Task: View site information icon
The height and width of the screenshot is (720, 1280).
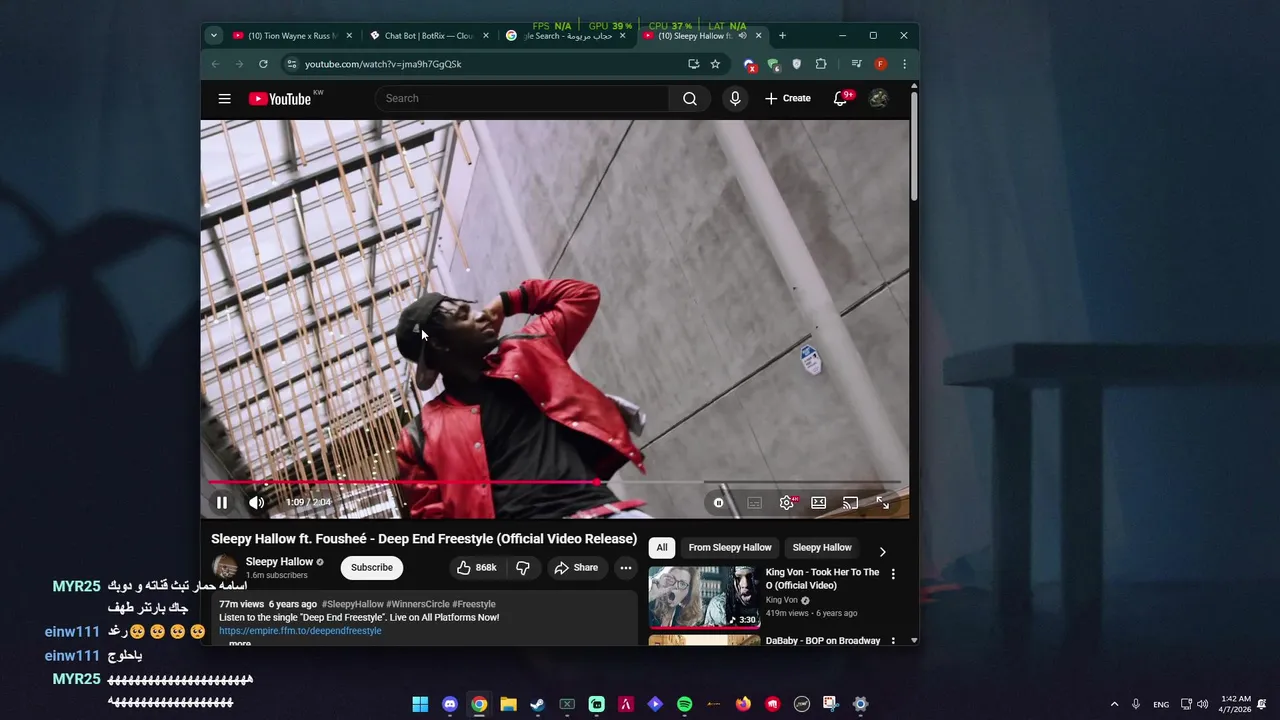Action: coord(291,64)
